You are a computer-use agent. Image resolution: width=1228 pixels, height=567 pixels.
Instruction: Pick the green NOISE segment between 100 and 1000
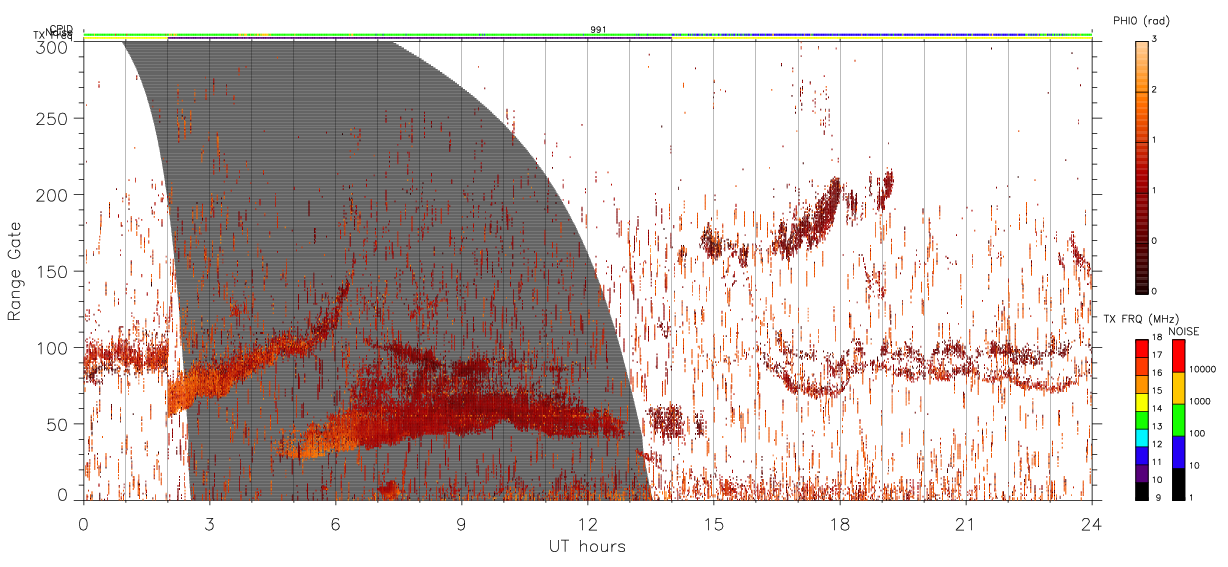(x=1177, y=419)
